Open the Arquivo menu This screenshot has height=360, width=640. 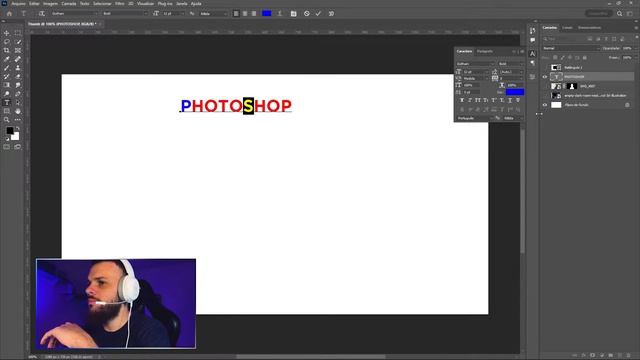coord(18,4)
